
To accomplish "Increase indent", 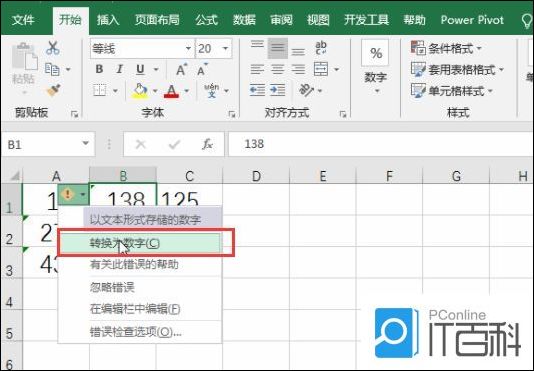I will pyautogui.click(x=278, y=90).
